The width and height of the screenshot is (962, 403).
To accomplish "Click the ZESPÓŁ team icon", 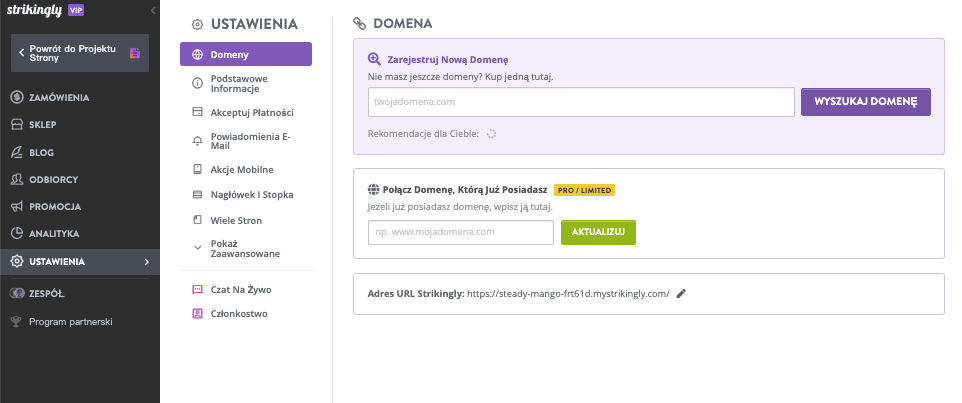I will 17,294.
